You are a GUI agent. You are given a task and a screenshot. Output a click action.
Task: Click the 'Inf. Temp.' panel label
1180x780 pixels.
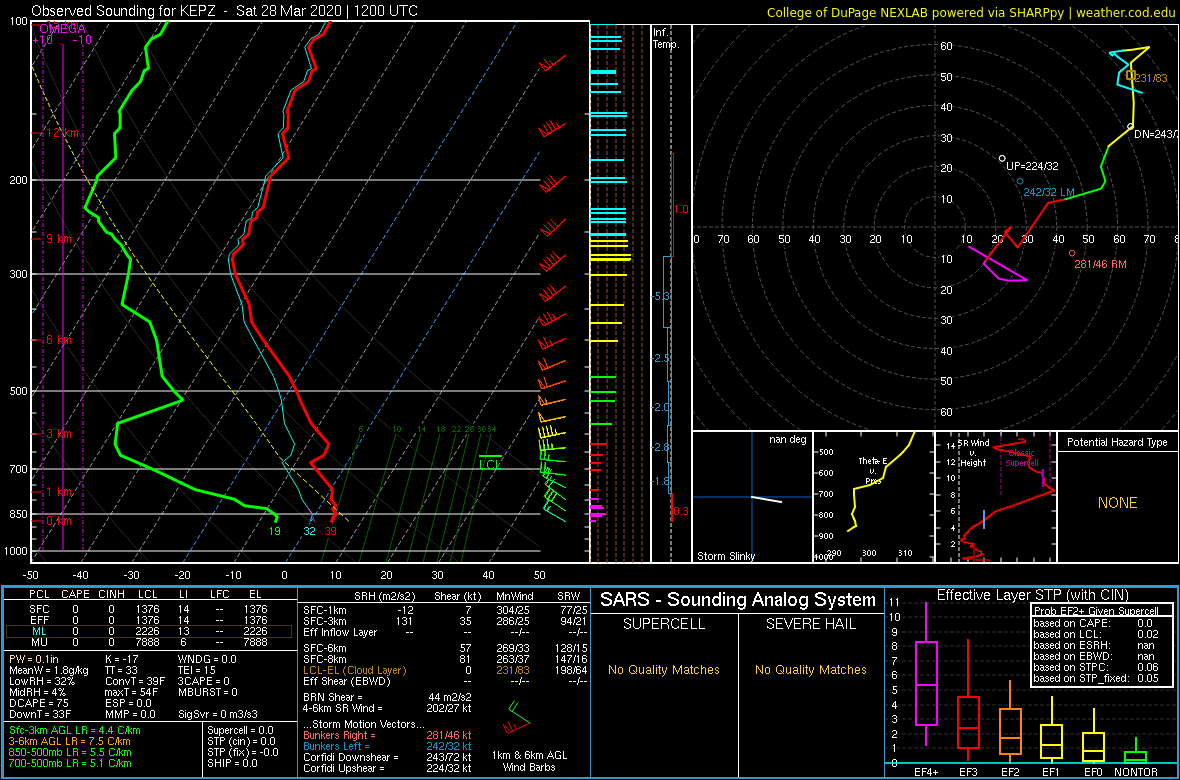point(665,38)
